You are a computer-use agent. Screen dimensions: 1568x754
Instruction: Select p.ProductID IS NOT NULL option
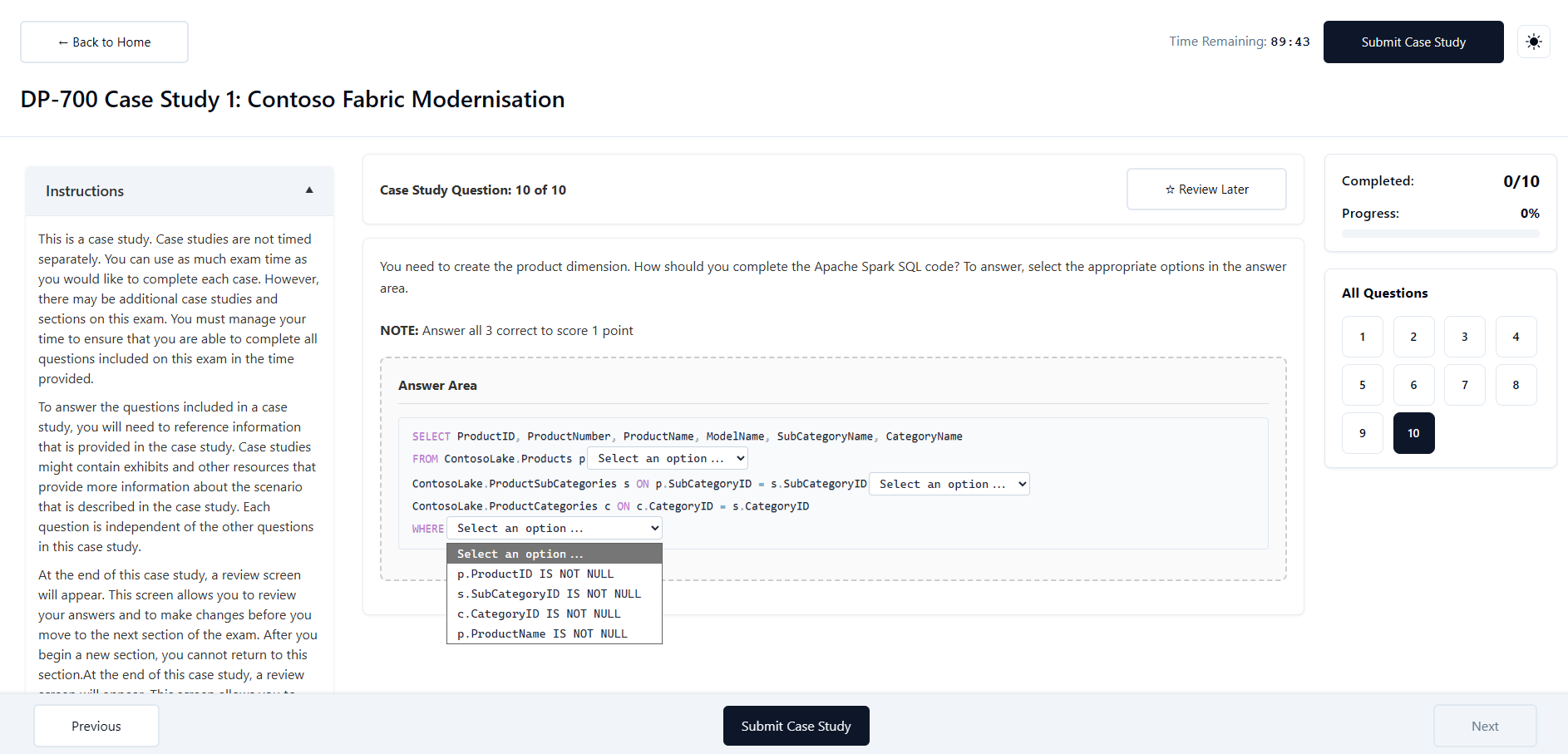pyautogui.click(x=555, y=574)
